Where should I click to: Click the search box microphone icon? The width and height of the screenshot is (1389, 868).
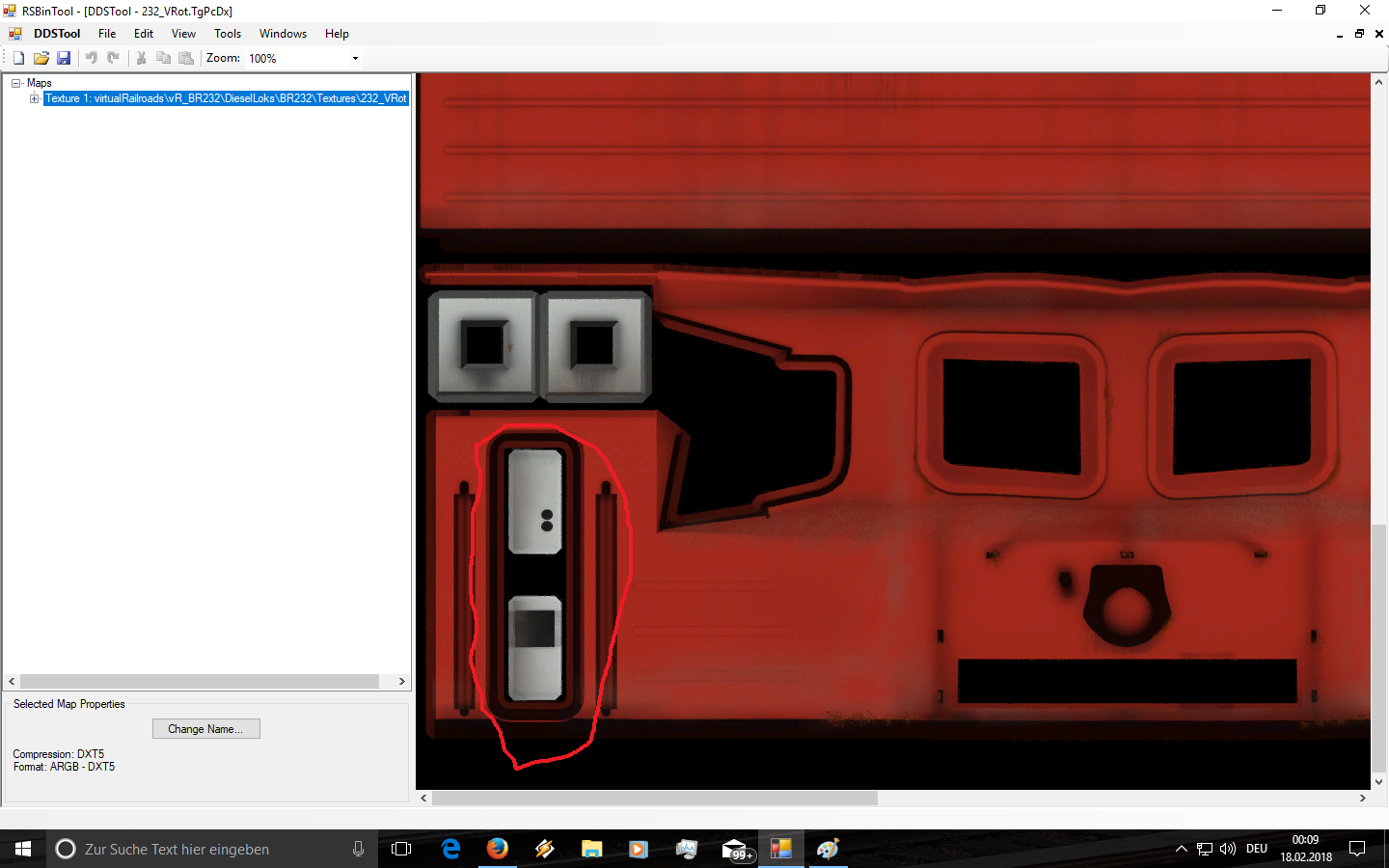tap(358, 849)
